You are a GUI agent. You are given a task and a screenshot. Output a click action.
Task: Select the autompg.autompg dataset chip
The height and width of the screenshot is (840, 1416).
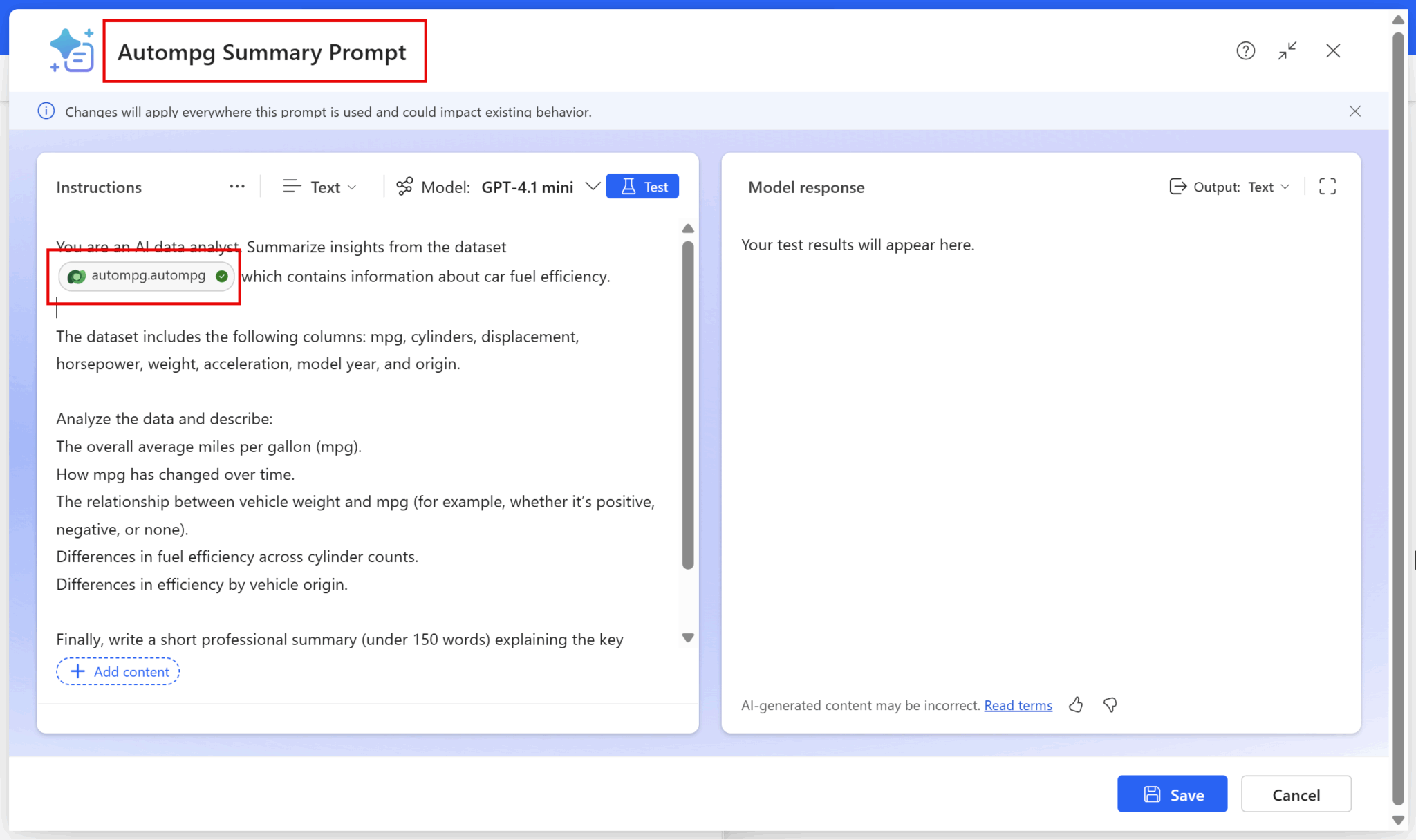point(147,276)
